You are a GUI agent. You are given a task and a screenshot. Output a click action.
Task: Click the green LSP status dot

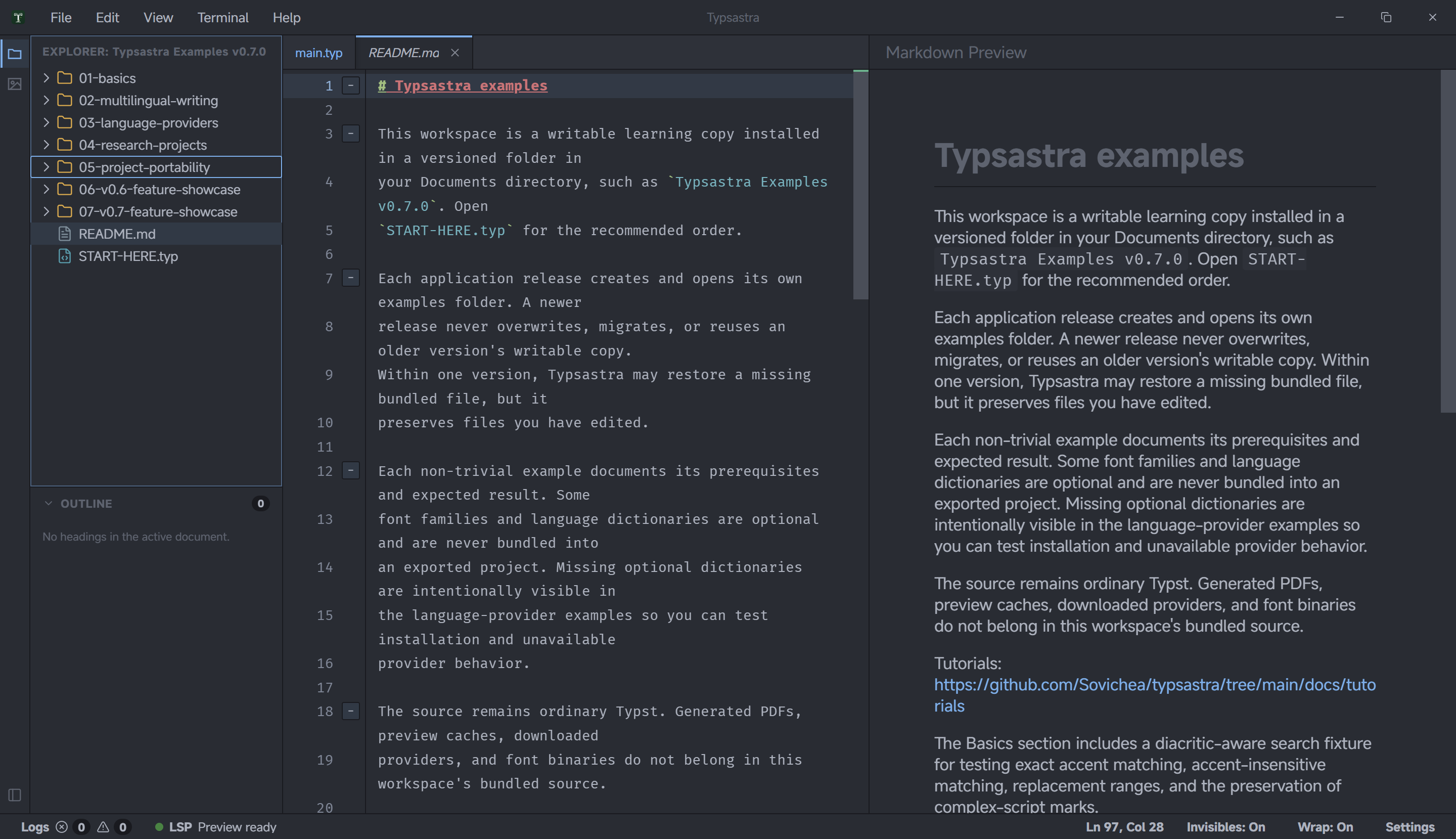[x=159, y=827]
